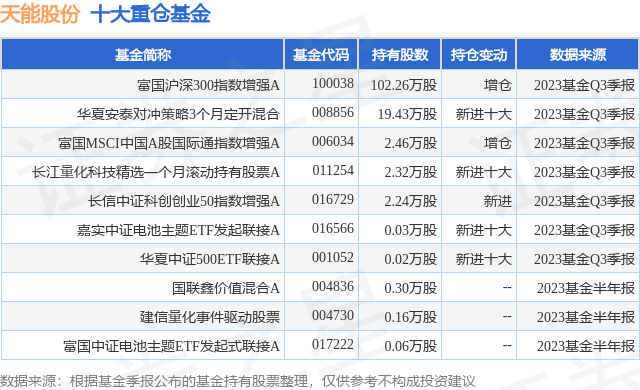
Task: Click holding value 2.46万股
Action: point(411,143)
